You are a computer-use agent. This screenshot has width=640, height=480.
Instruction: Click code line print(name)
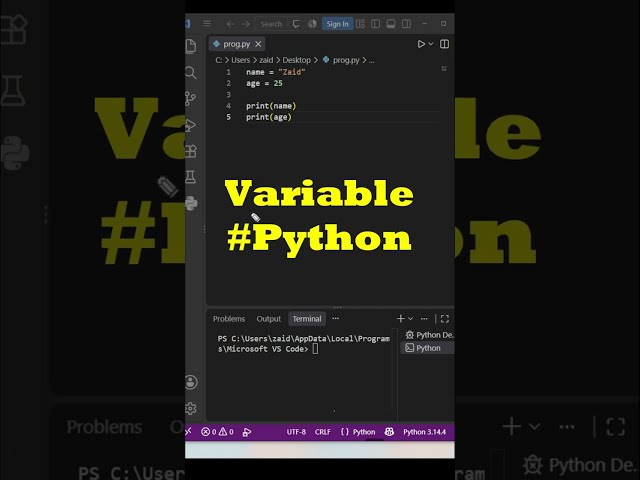coord(271,106)
